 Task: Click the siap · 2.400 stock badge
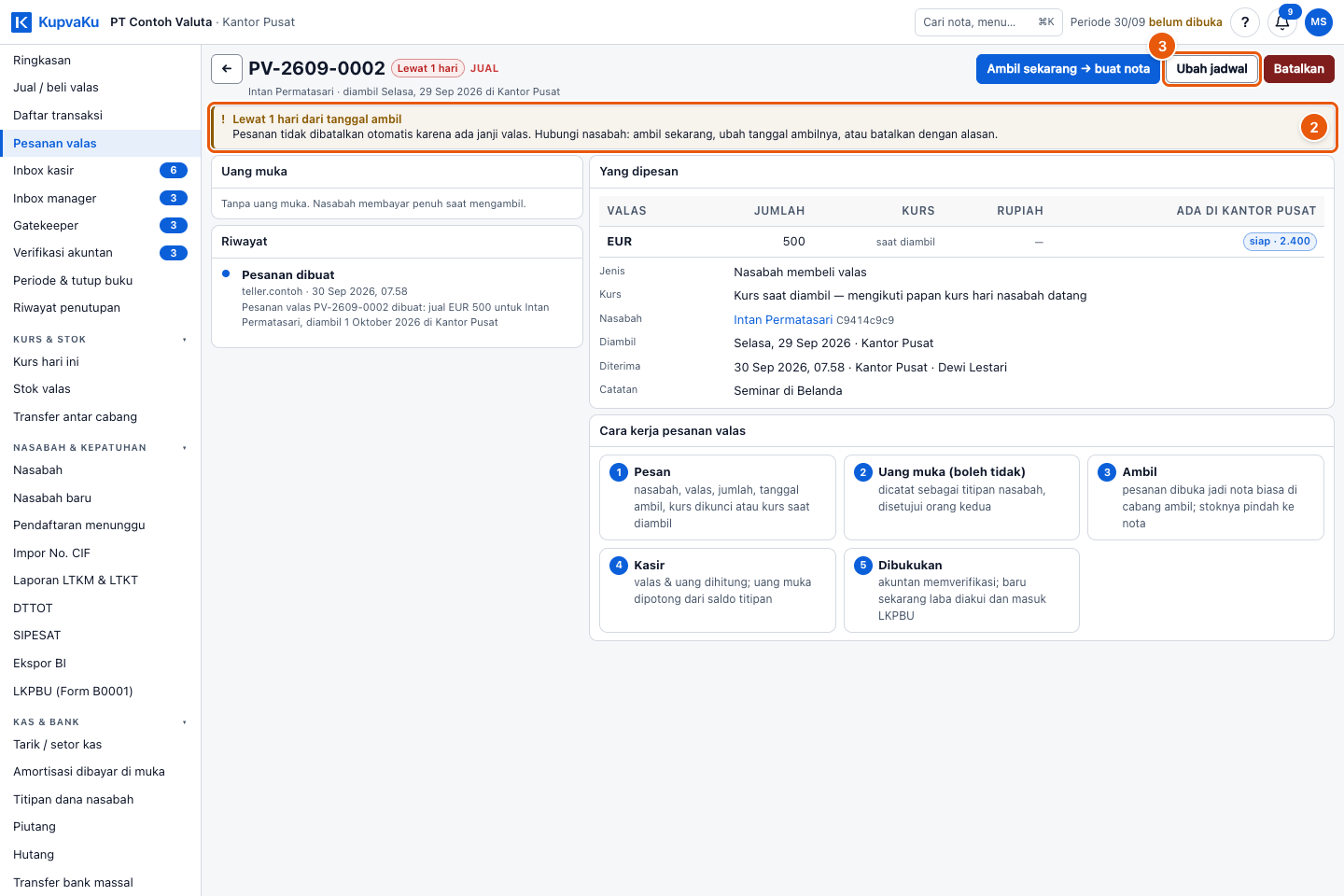[1280, 242]
